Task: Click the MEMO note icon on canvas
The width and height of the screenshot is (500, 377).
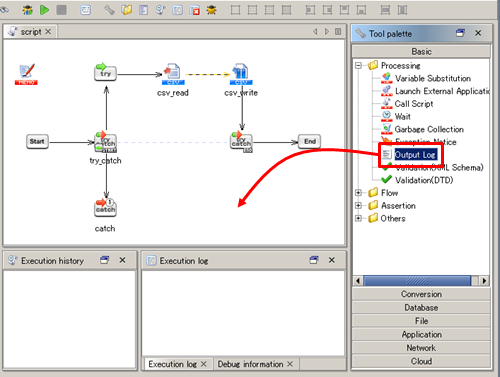Action: tap(26, 74)
